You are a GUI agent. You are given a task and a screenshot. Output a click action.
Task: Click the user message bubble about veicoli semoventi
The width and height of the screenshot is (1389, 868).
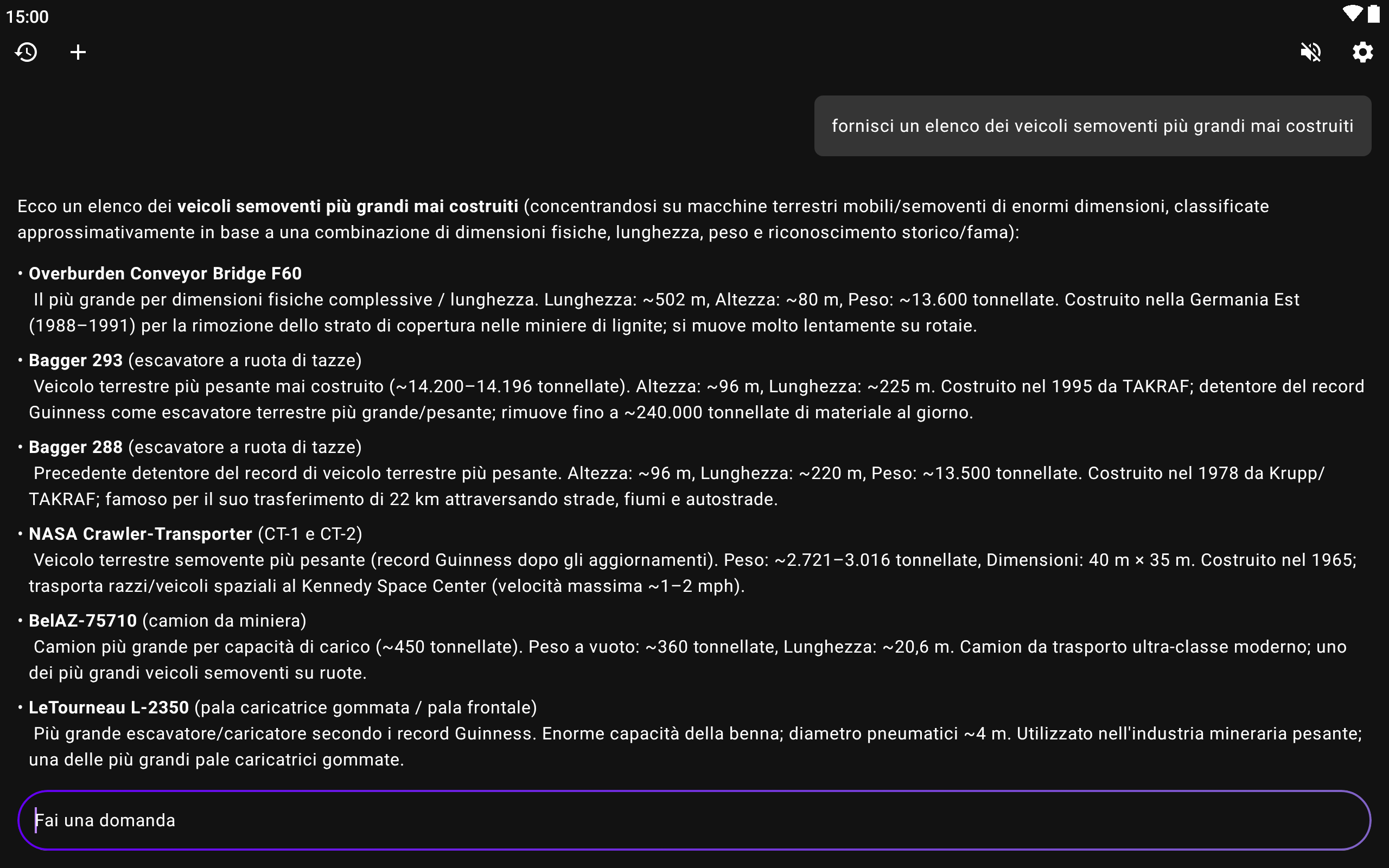1092,126
